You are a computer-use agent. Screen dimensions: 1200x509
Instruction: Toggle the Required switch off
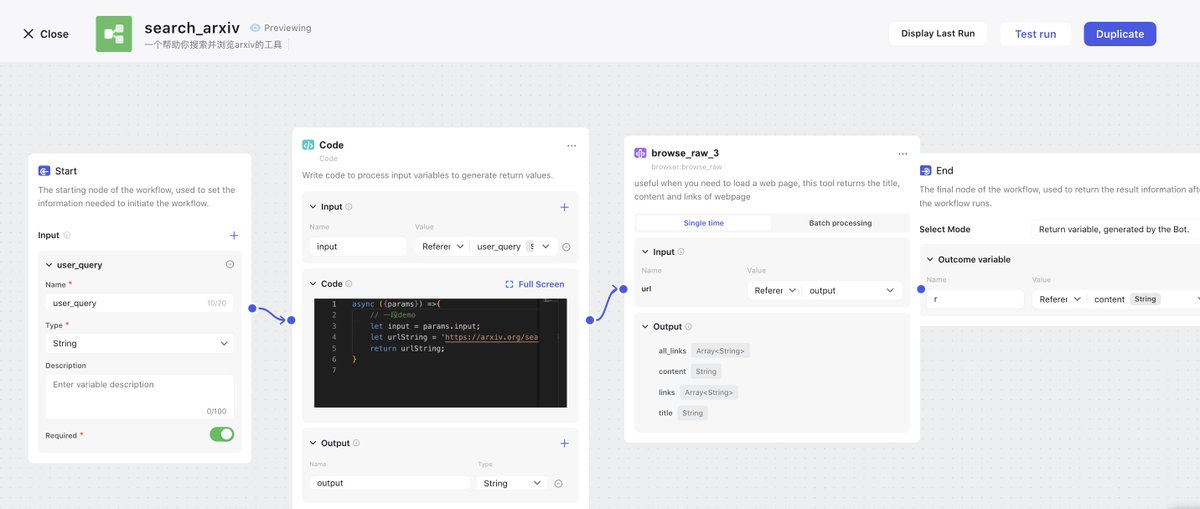pyautogui.click(x=222, y=434)
